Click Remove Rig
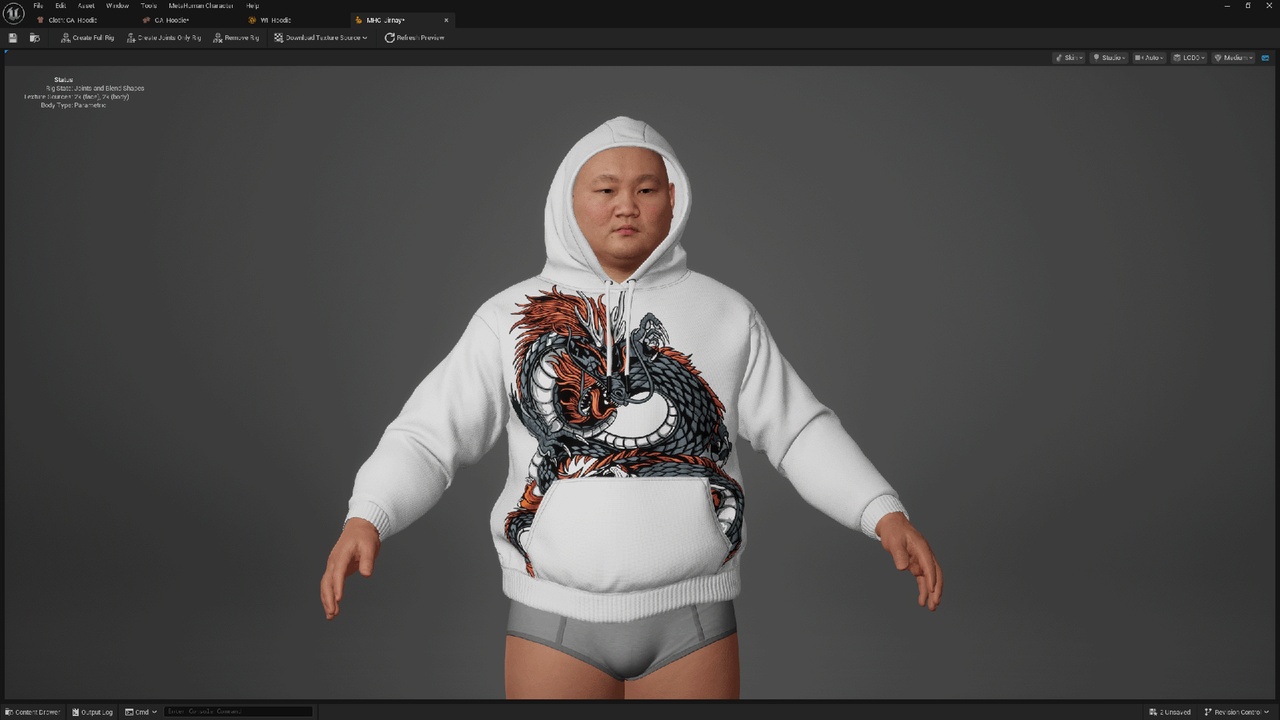This screenshot has height=720, width=1280. [x=236, y=38]
